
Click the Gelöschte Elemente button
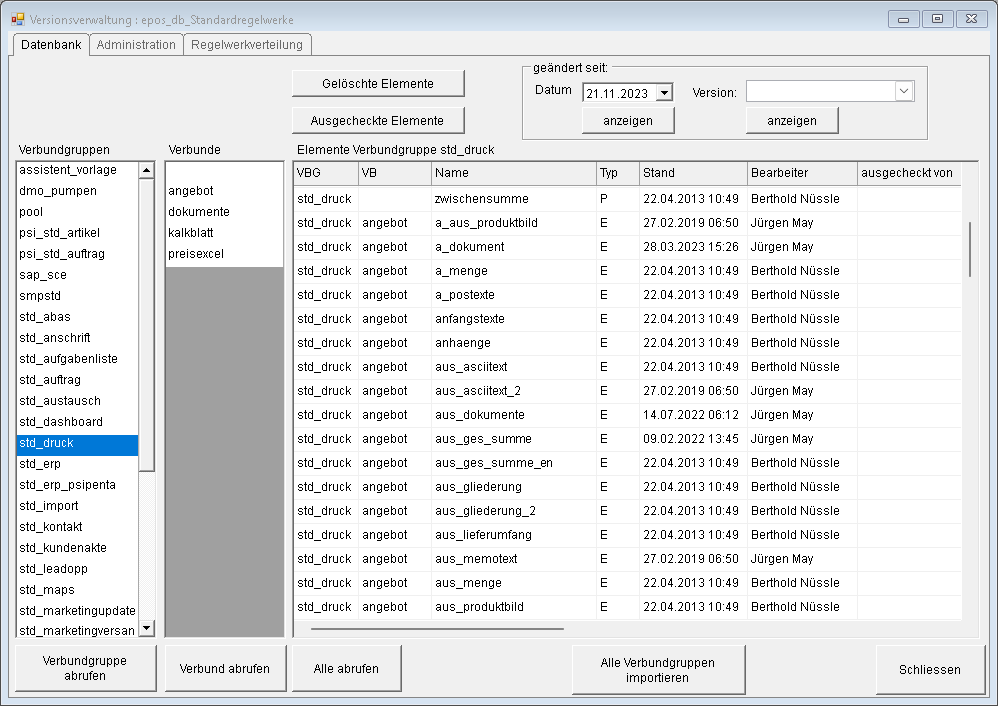377,83
